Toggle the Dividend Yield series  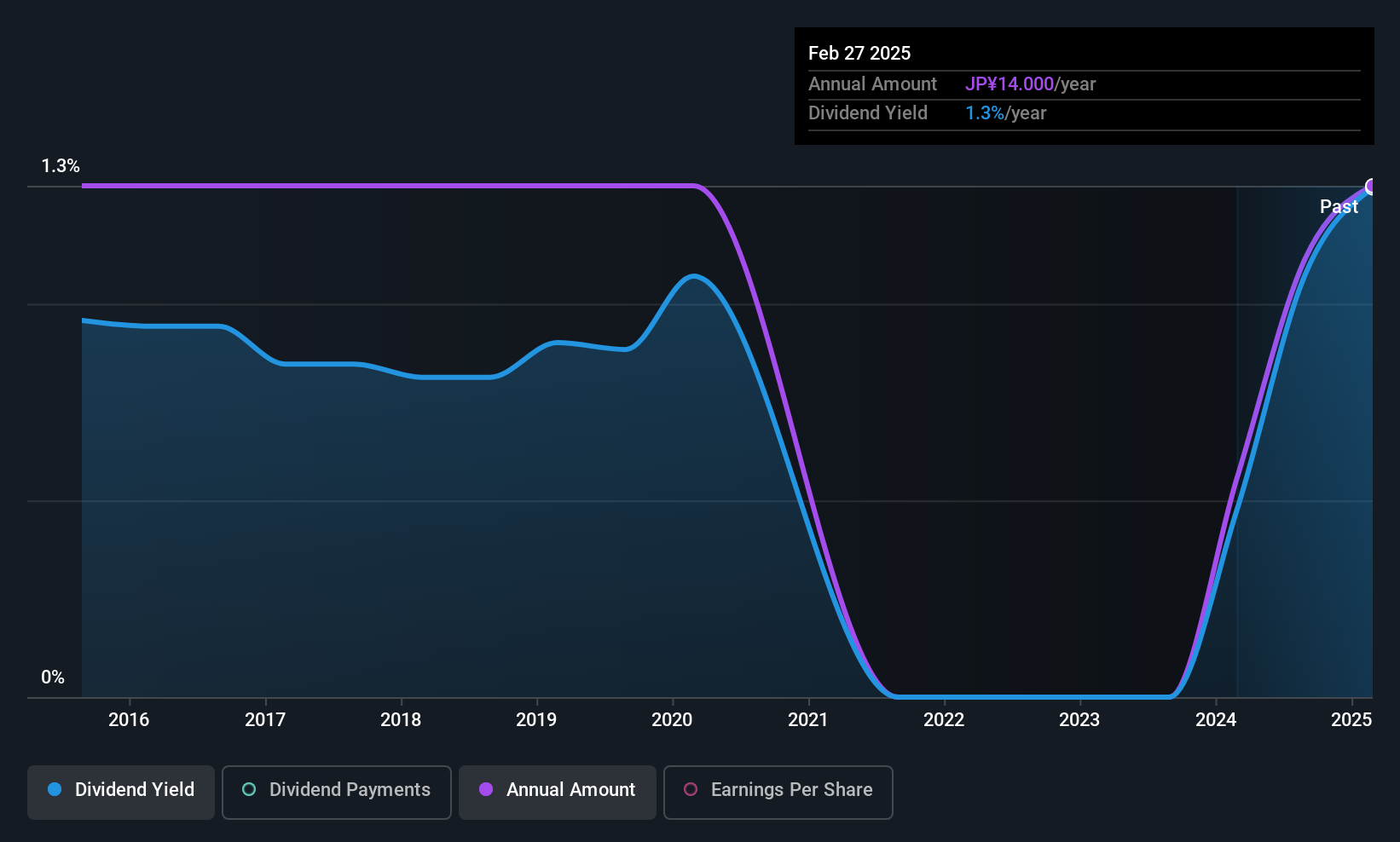(x=120, y=793)
